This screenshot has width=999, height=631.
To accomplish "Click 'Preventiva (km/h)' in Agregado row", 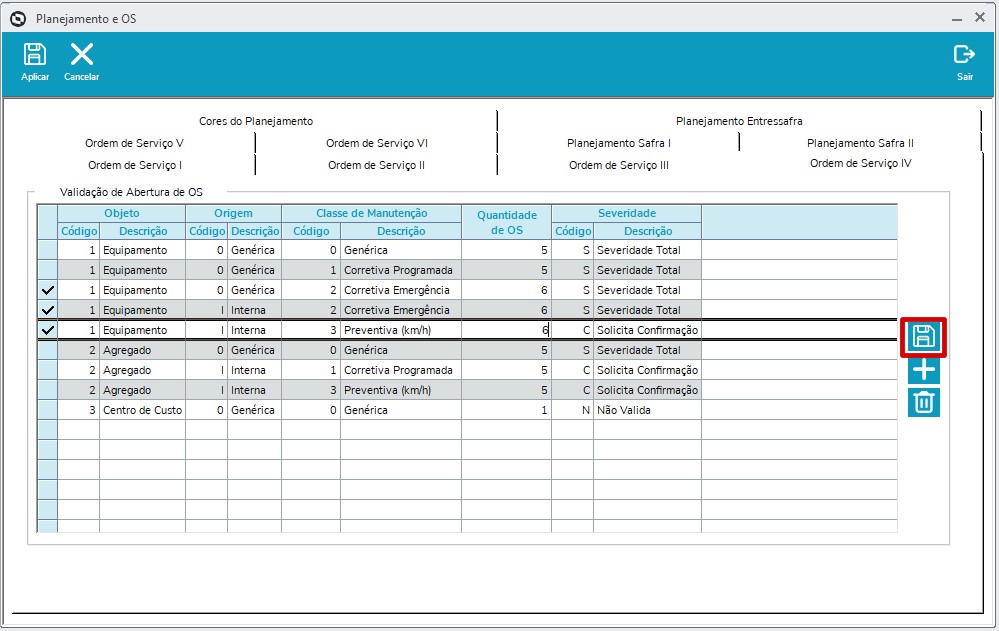I will [401, 390].
